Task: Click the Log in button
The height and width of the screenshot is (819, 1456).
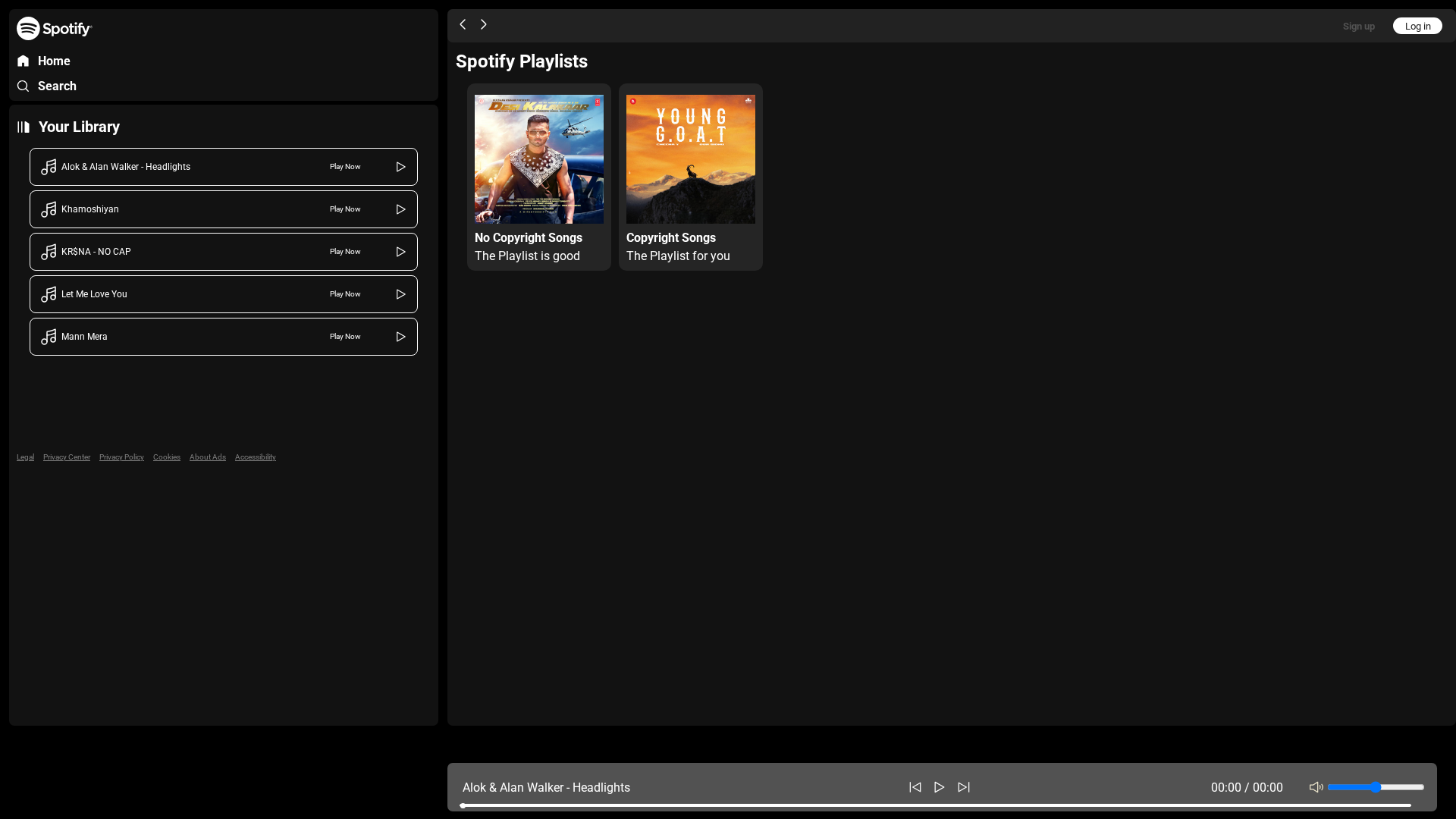Action: tap(1417, 26)
